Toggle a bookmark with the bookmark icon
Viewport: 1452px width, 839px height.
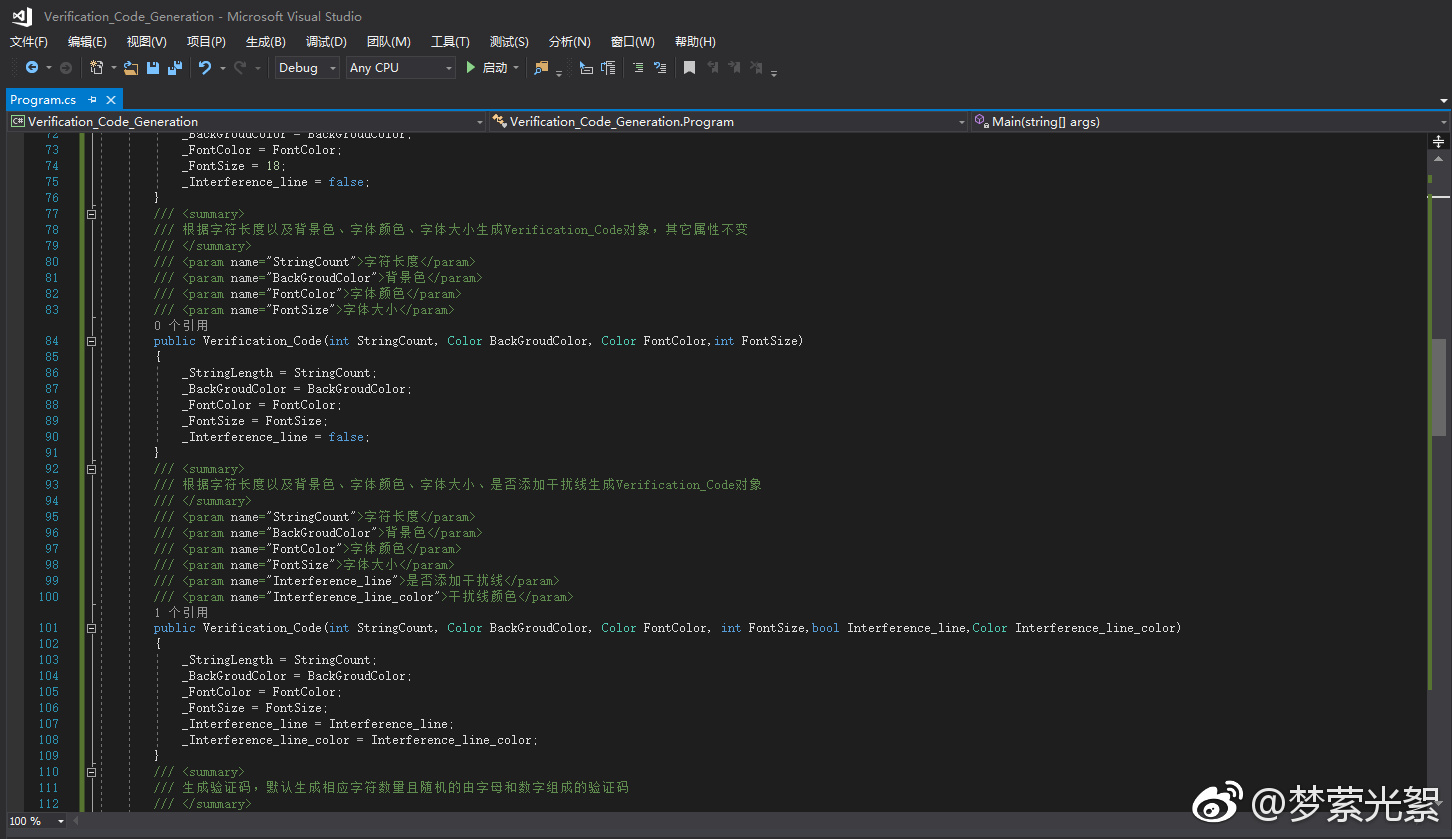coord(689,68)
